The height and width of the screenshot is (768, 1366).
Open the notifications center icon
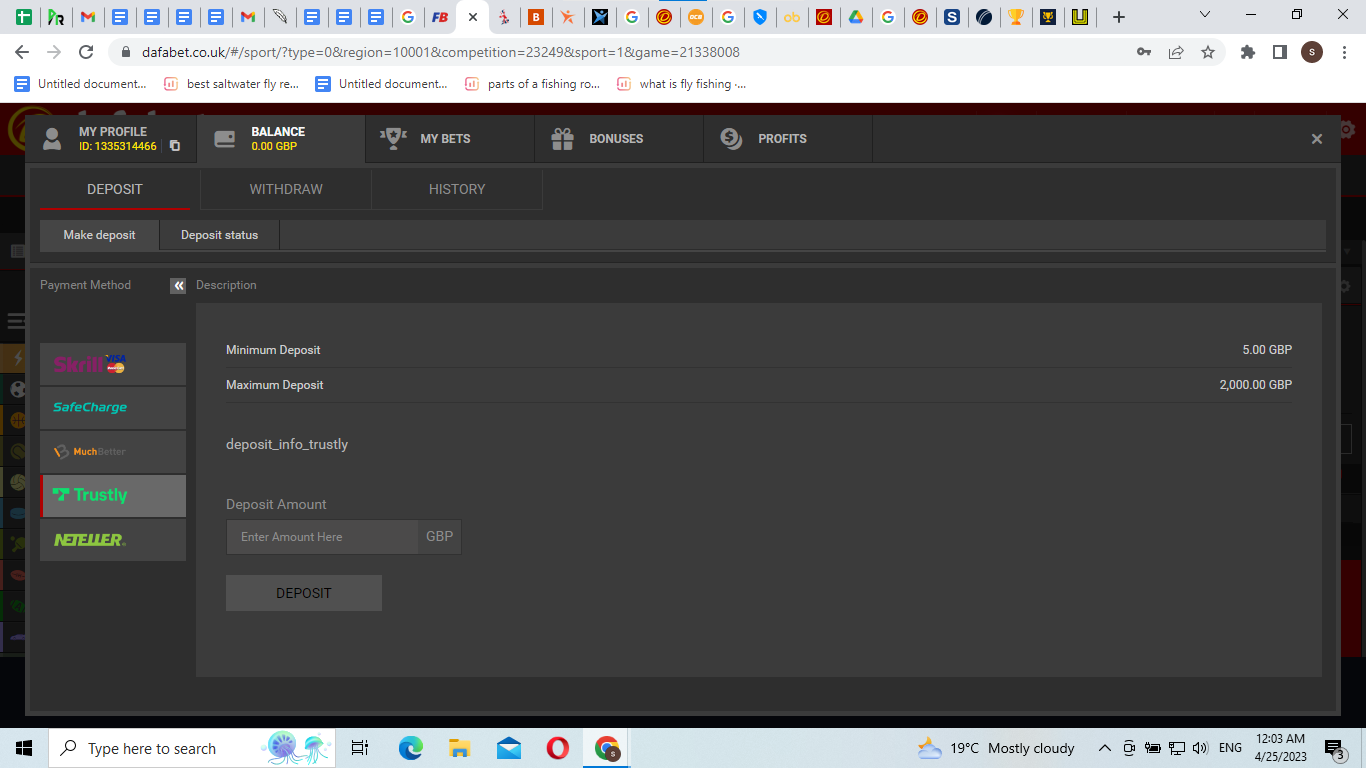[x=1335, y=748]
